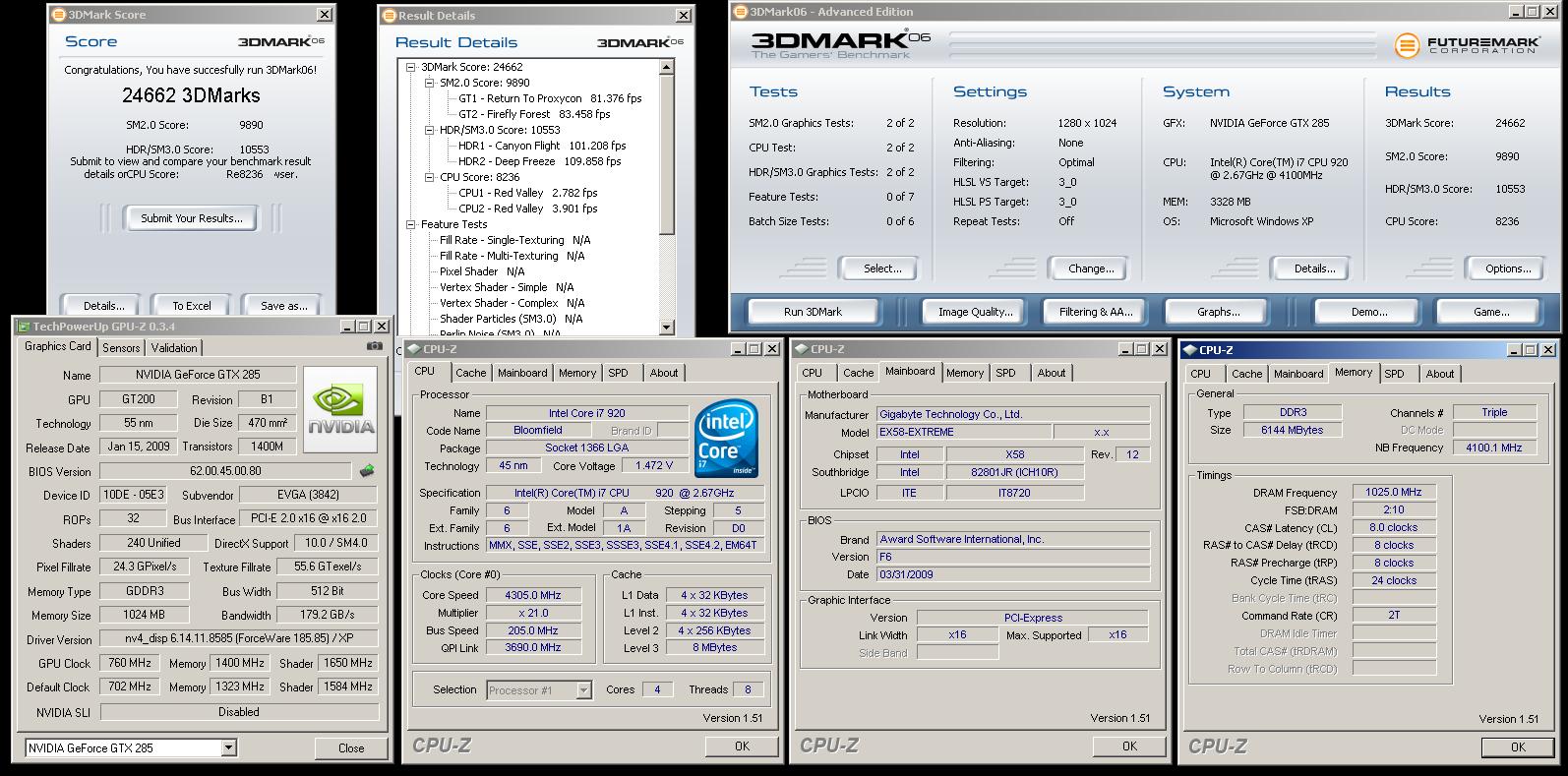Click the Result Details scrollbar down arrow
Image resolution: width=1568 pixels, height=776 pixels.
coord(667,328)
